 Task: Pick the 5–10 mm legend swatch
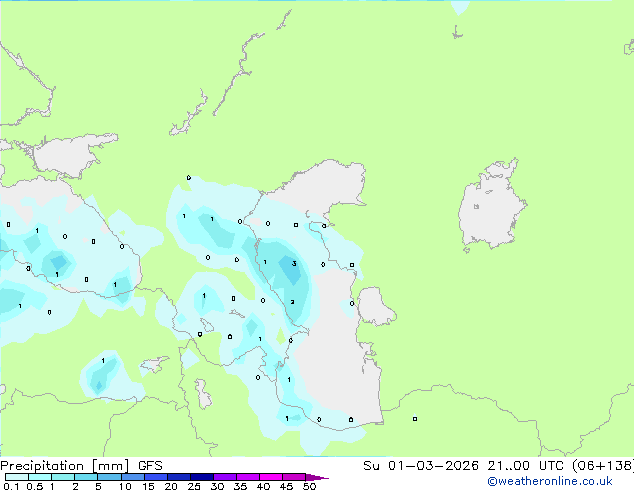(109, 477)
